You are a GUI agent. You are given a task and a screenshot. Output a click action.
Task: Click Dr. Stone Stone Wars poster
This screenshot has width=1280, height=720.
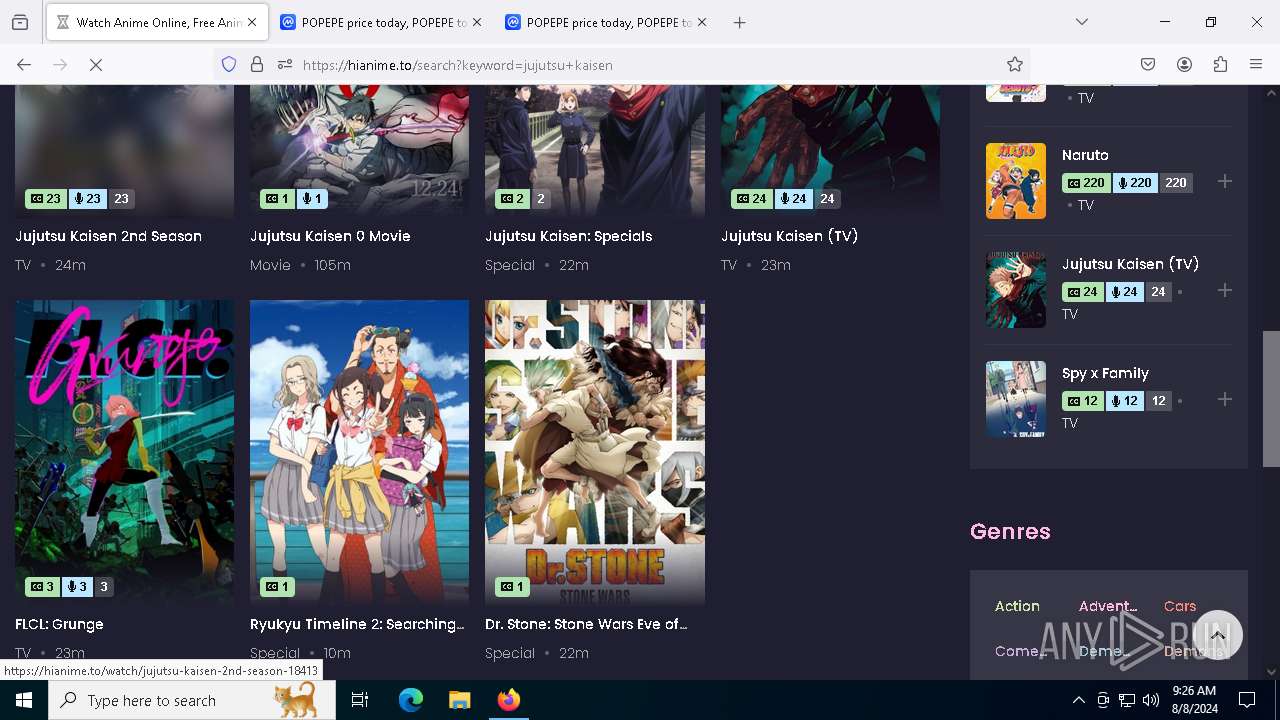click(595, 452)
